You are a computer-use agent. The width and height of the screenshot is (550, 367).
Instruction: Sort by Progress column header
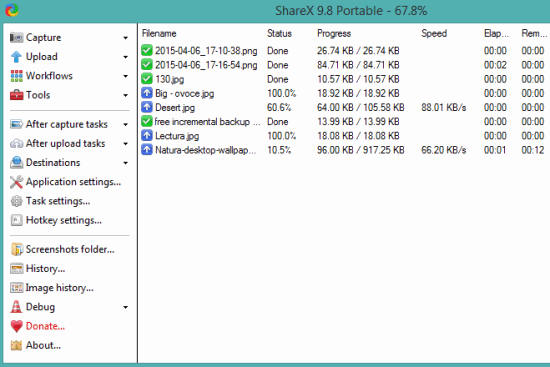coord(334,33)
